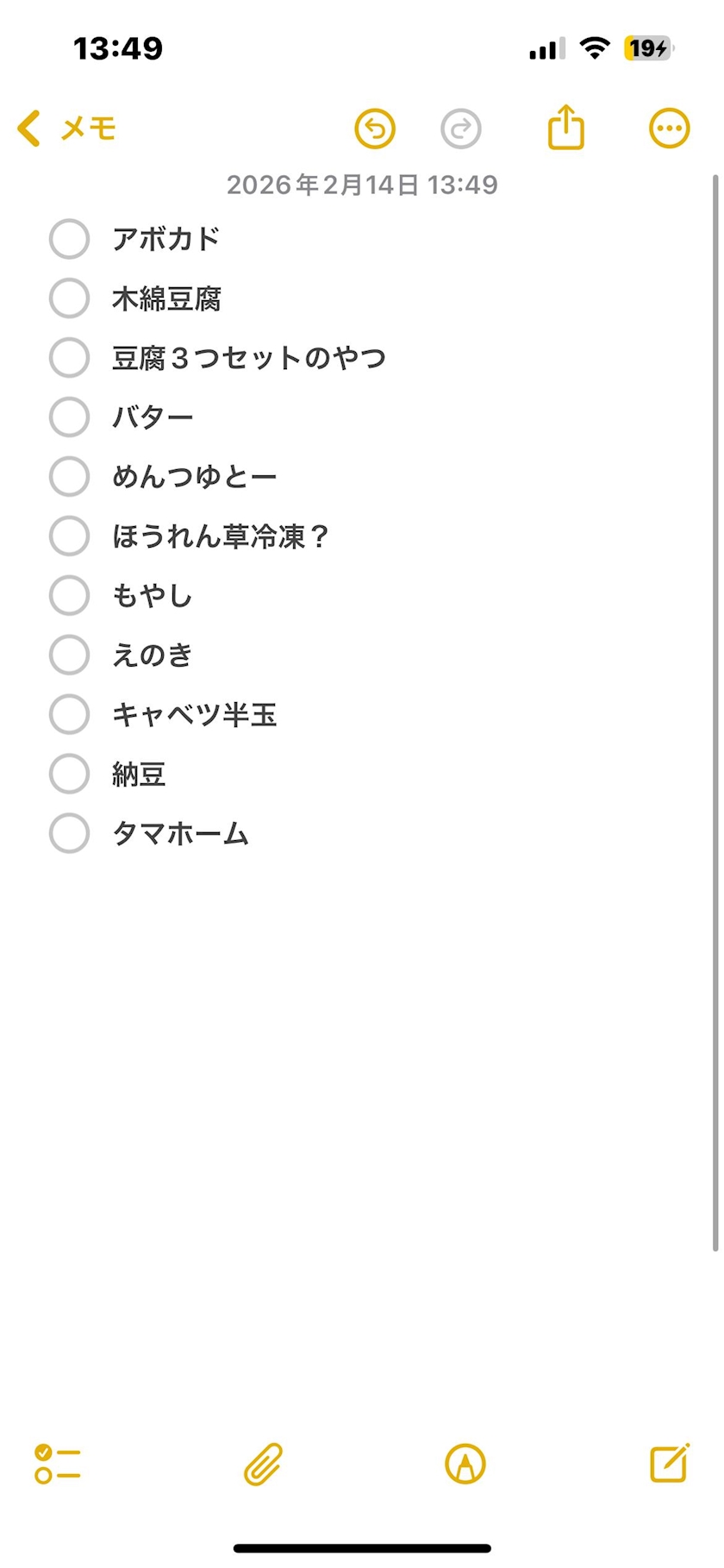Tap the Wi-Fi status icon

[x=594, y=48]
